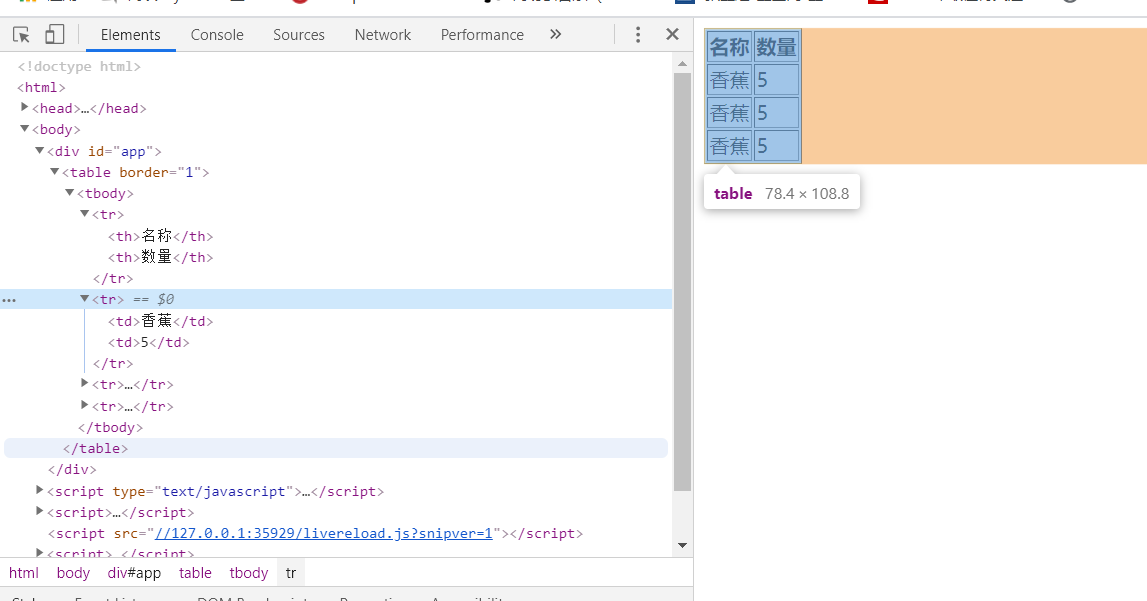The height and width of the screenshot is (601, 1147).
Task: Toggle the device toolbar icon
Action: click(x=55, y=34)
